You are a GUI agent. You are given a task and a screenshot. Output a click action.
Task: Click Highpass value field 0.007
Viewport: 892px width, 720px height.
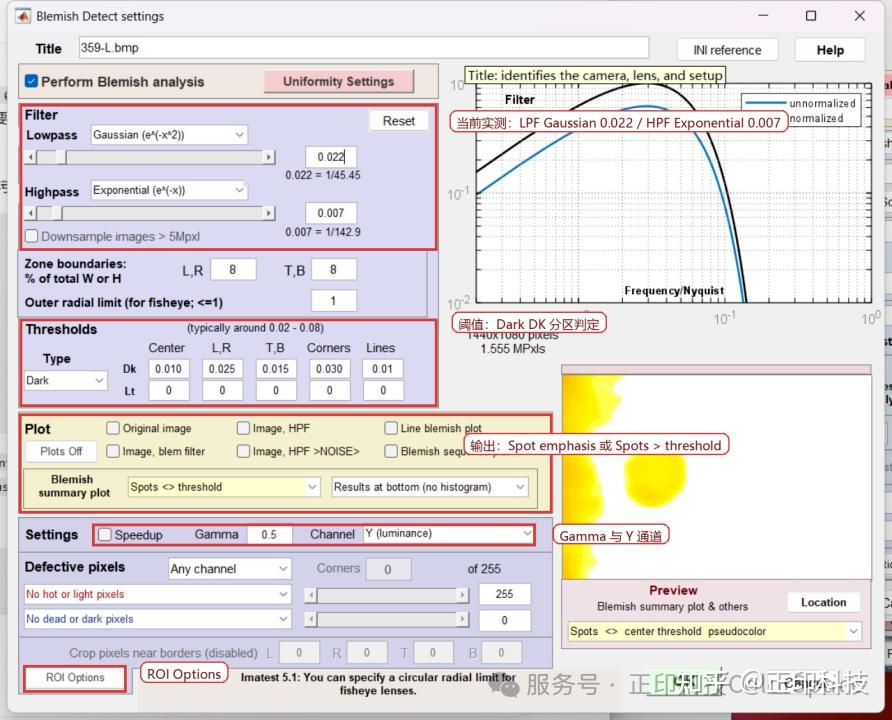pos(331,213)
